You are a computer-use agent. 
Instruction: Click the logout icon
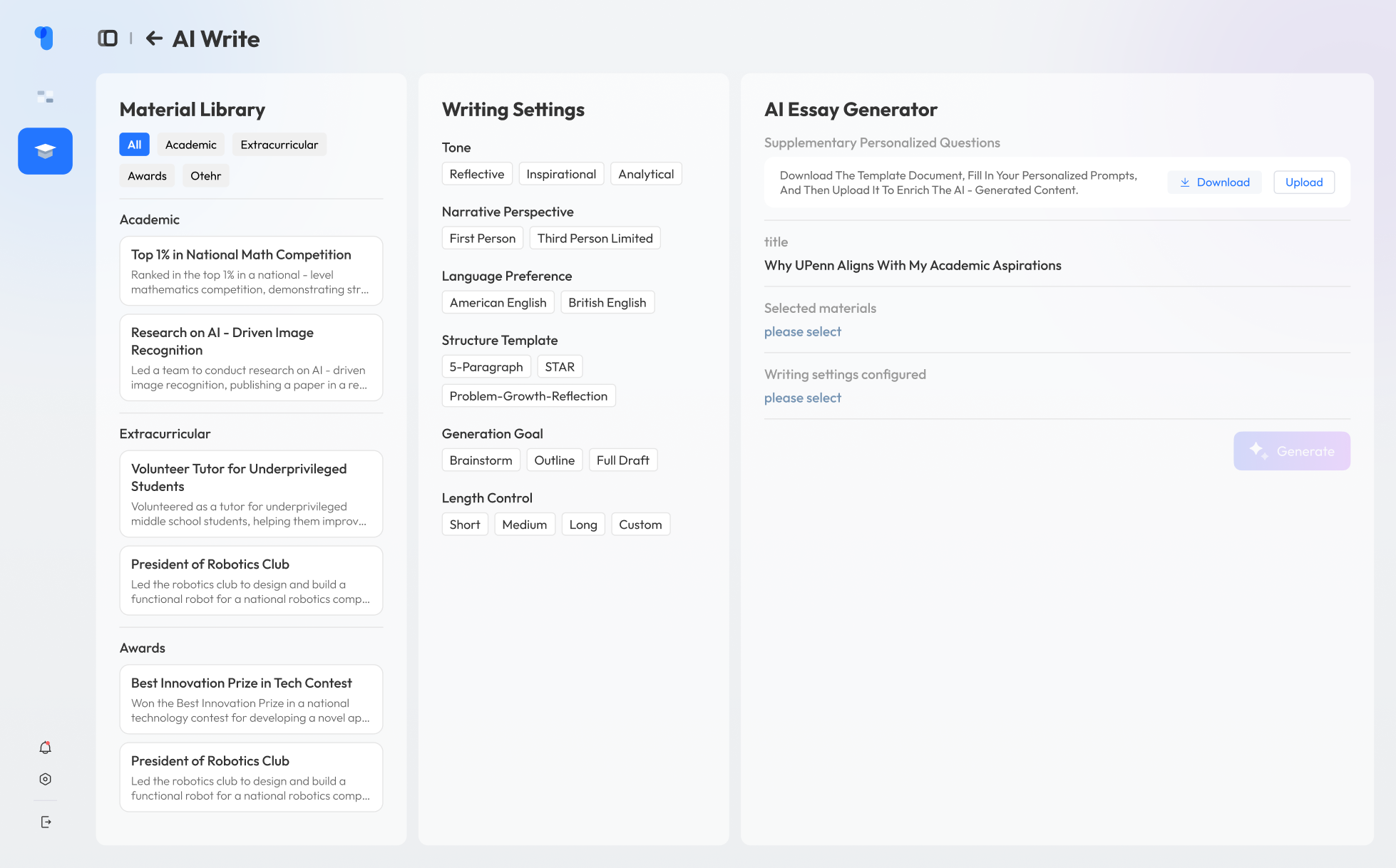(46, 822)
